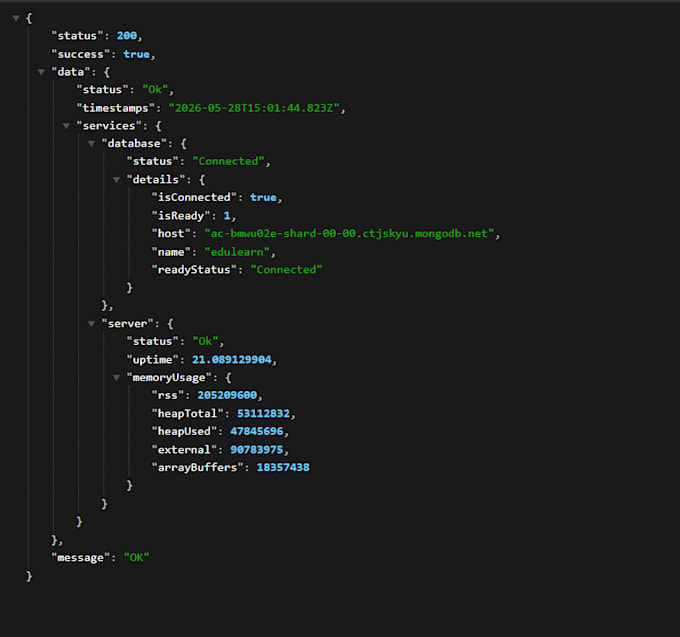Viewport: 680px width, 637px height.
Task: Click the "message" key
Action: [81, 558]
